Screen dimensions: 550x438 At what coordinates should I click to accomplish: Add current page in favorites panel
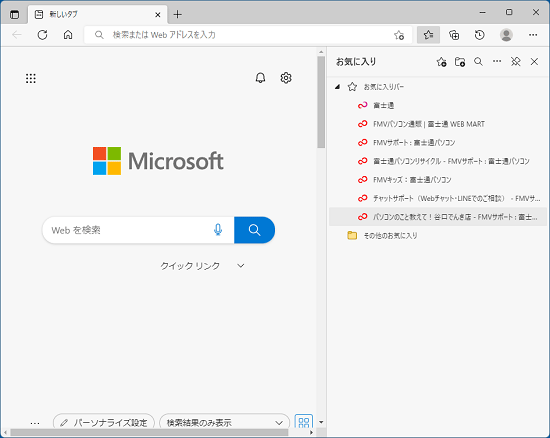tap(441, 62)
